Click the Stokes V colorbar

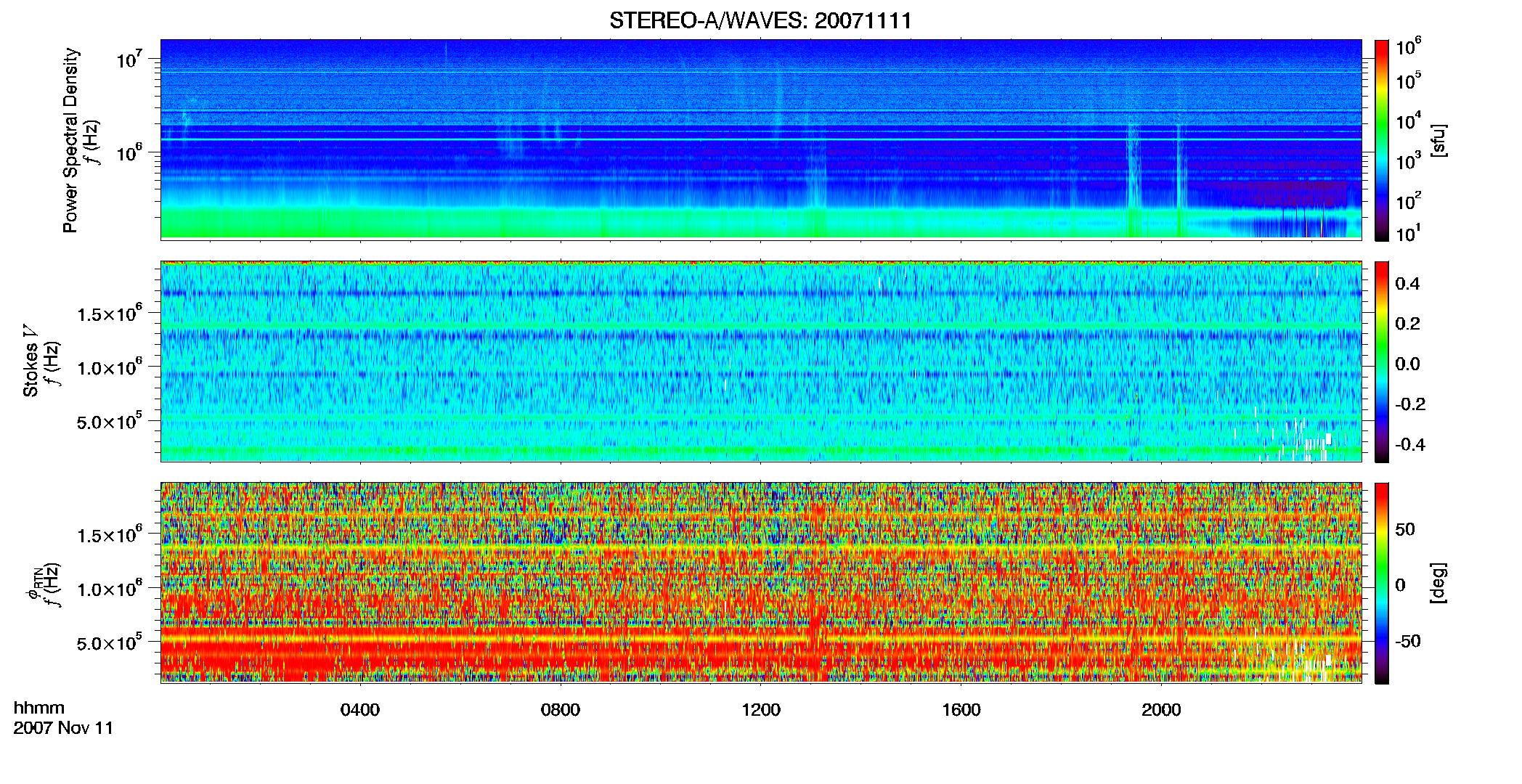1382,362
